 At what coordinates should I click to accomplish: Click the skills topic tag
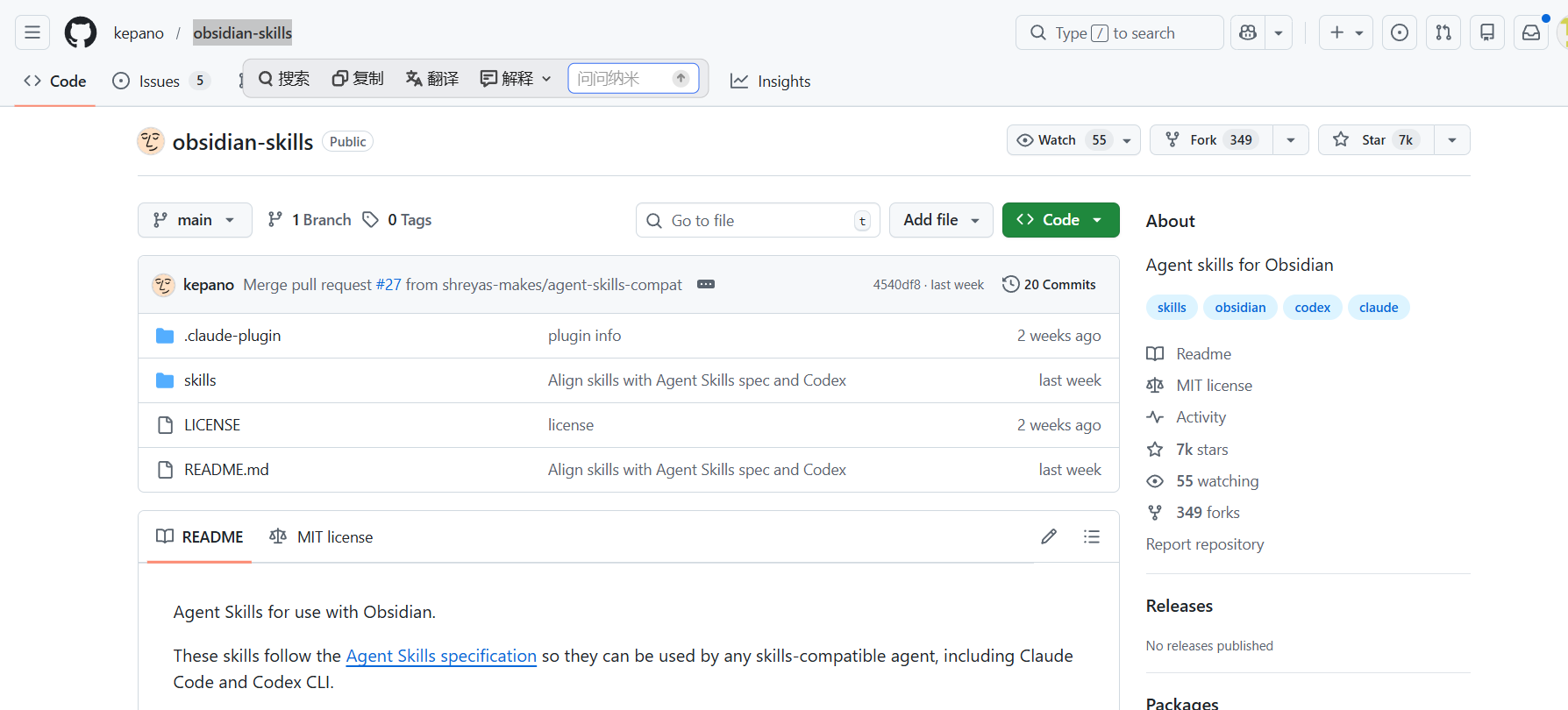coord(1172,308)
